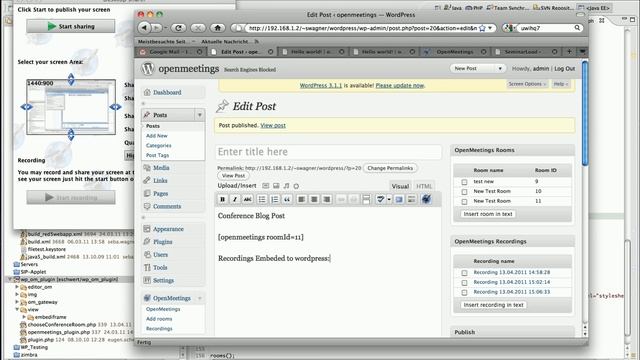
Task: Switch to the HTML editor tab
Action: click(424, 186)
